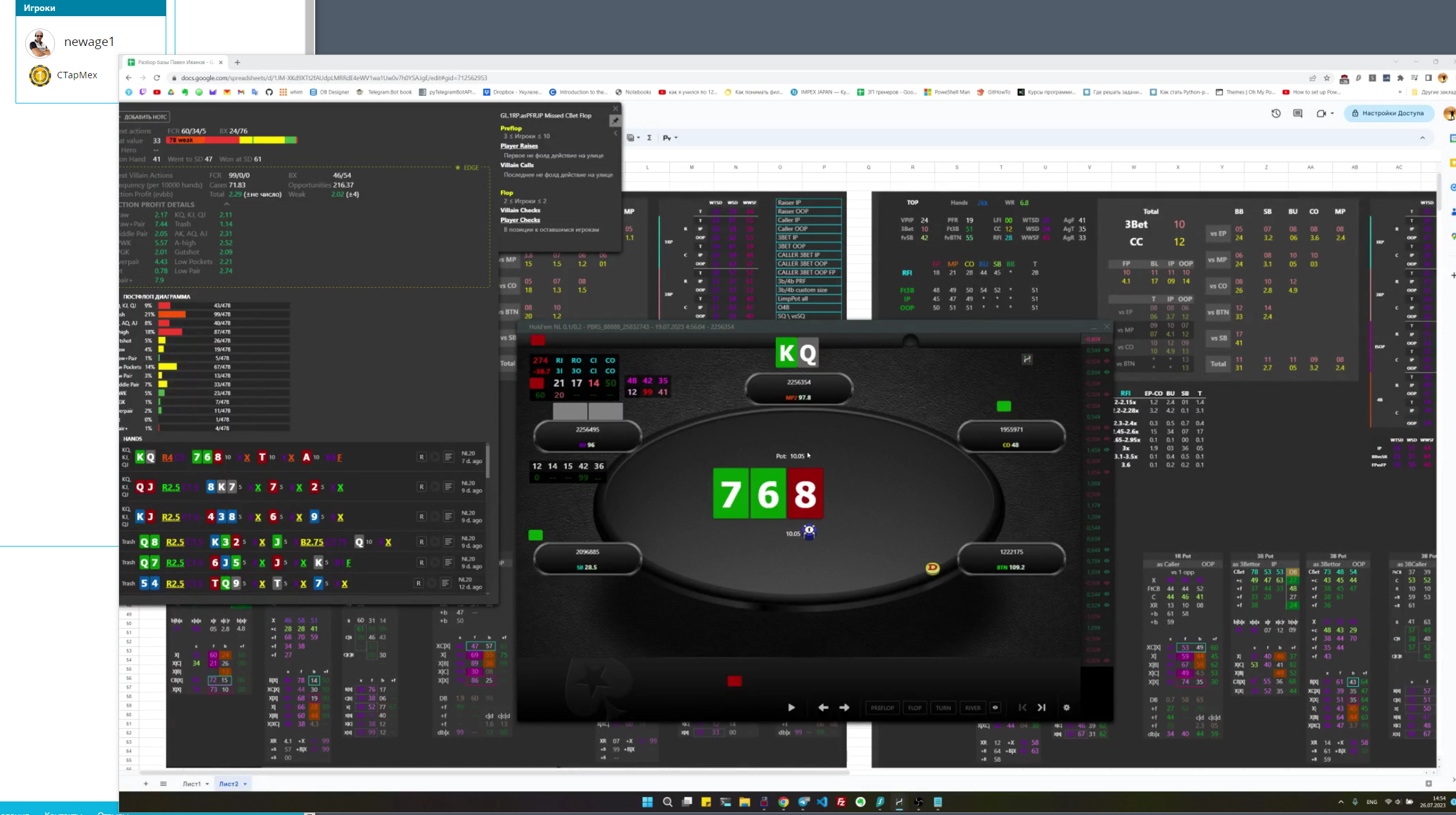The height and width of the screenshot is (815, 1456).
Task: Open notes icon on Q7 hand row
Action: click(x=448, y=563)
